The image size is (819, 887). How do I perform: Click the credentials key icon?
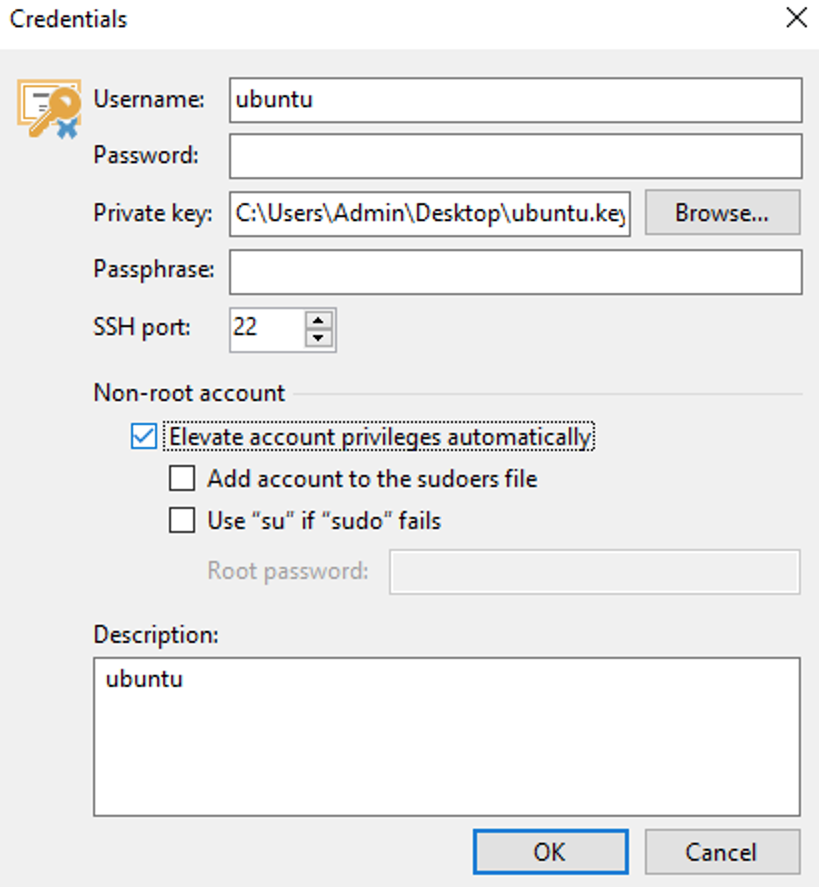click(49, 109)
